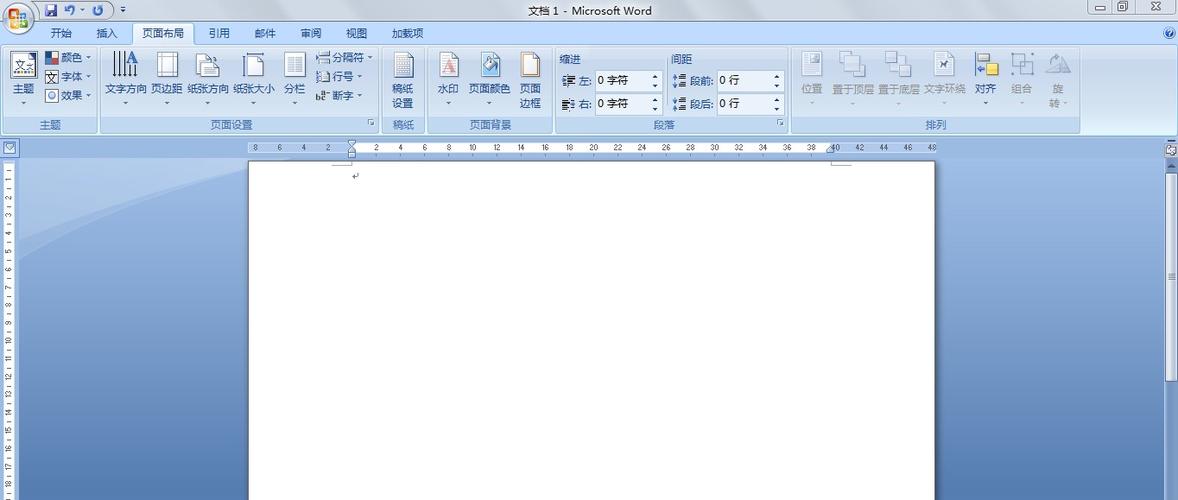Open 页边距 margins menu
Screen dimensions: 1178x500
[167, 79]
